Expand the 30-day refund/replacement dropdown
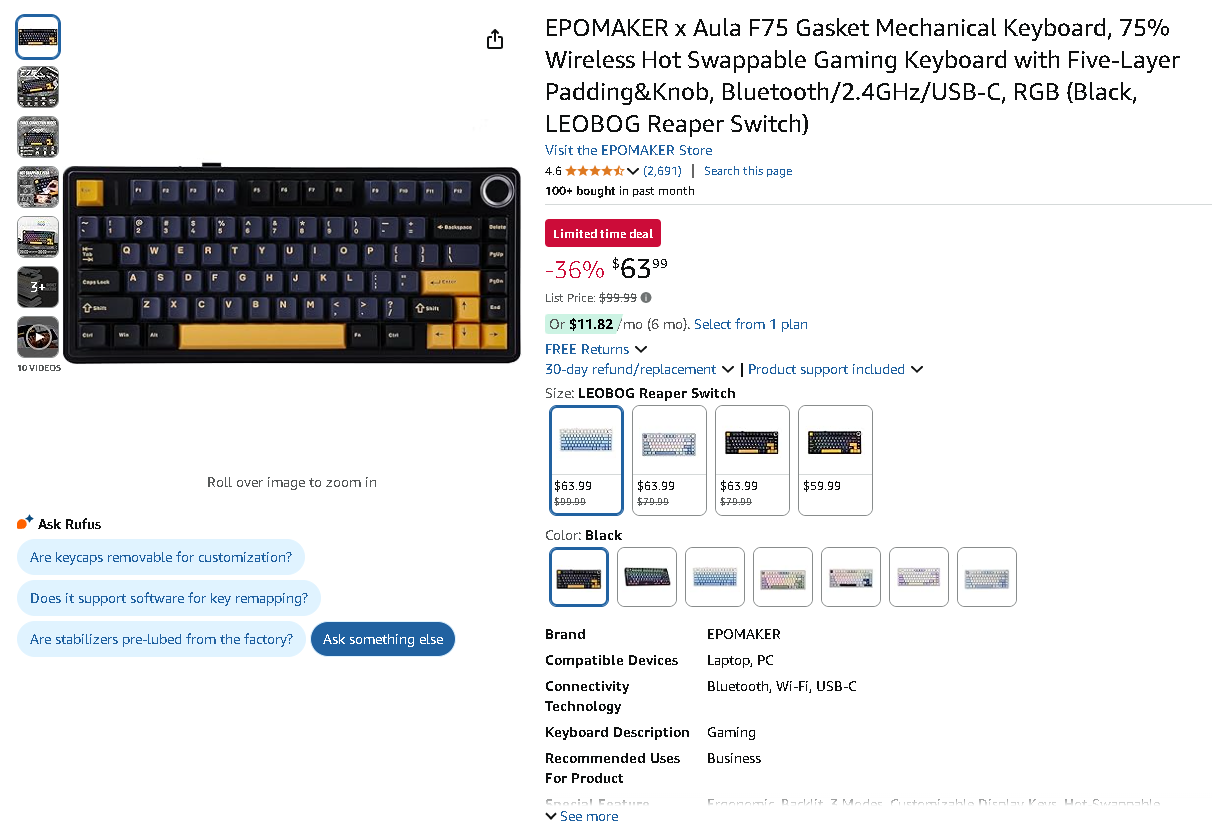The image size is (1219, 828). tap(640, 369)
